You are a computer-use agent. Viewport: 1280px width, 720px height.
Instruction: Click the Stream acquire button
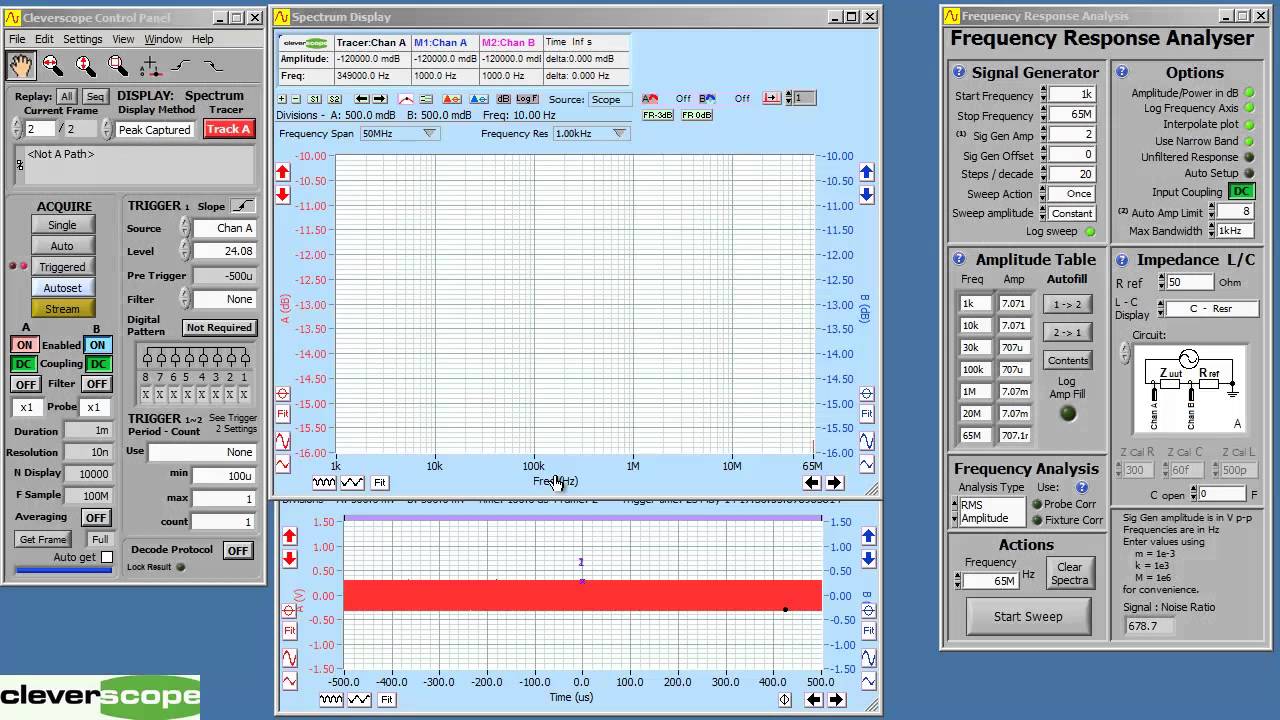(x=62, y=309)
